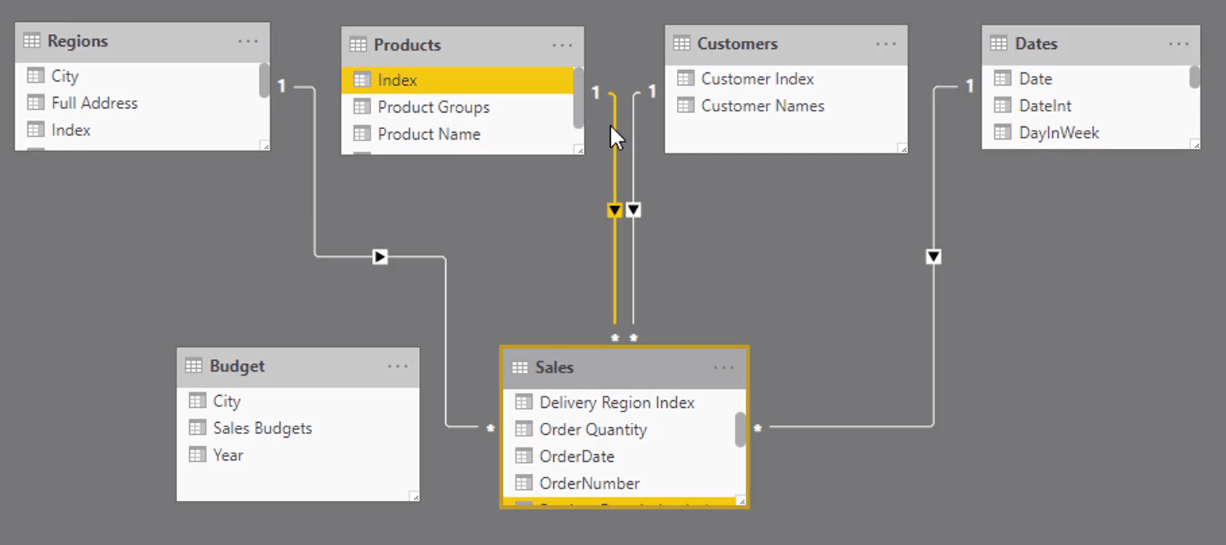Screen dimensions: 1226x545
Task: Click the column icon beside City in Regions
Action: [36, 76]
